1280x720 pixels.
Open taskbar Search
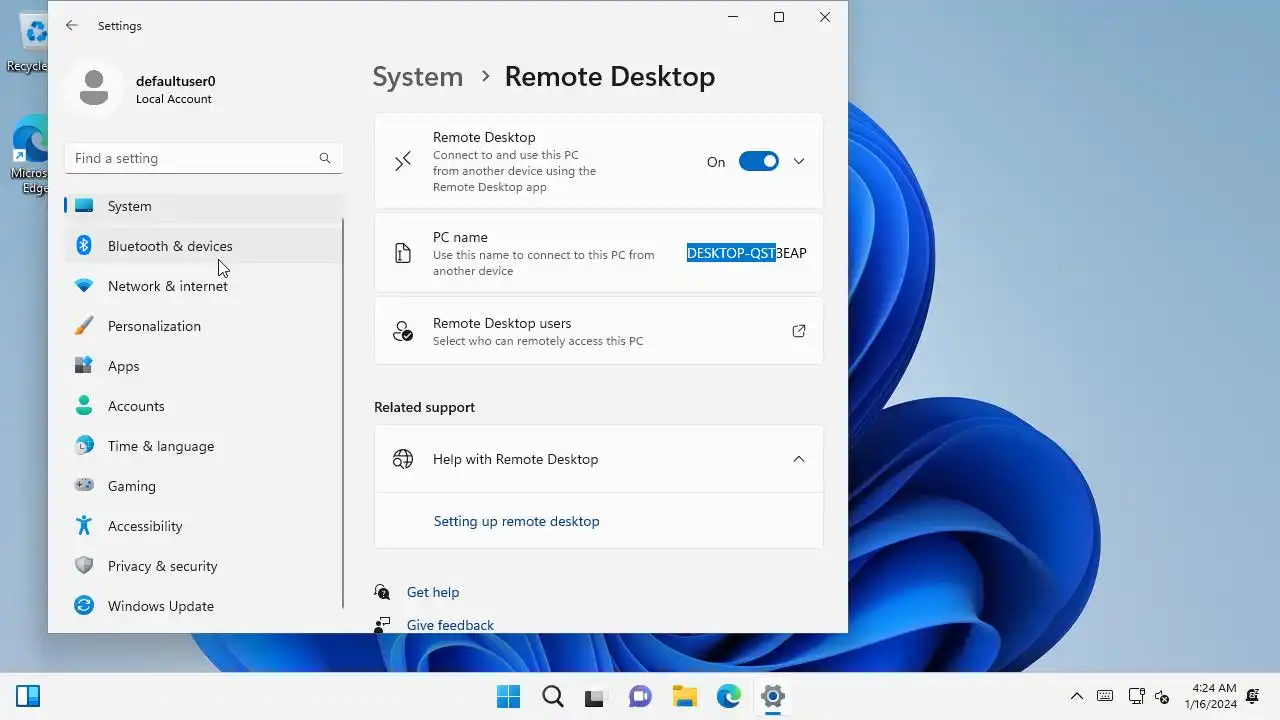552,696
